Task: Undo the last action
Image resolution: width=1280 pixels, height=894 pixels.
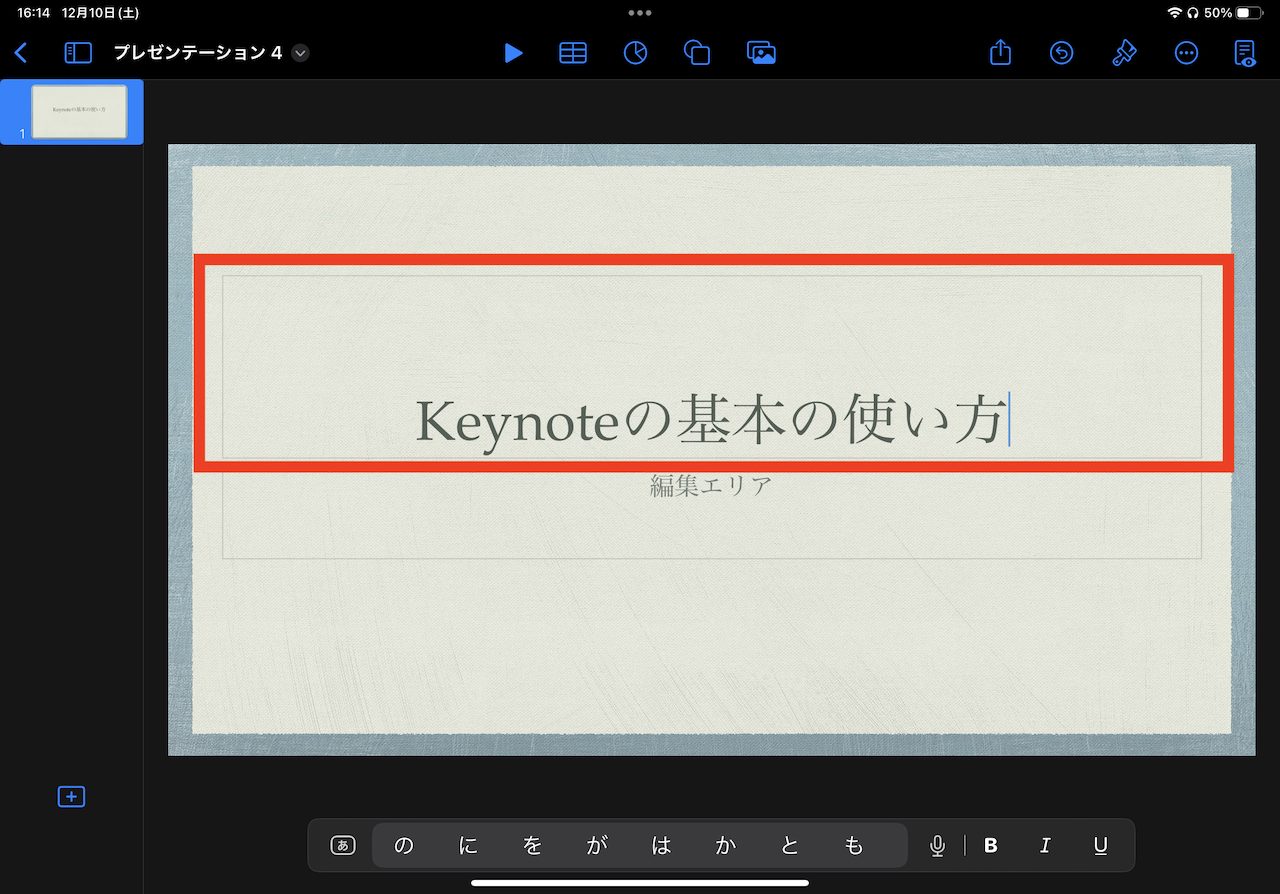Action: pos(1061,53)
